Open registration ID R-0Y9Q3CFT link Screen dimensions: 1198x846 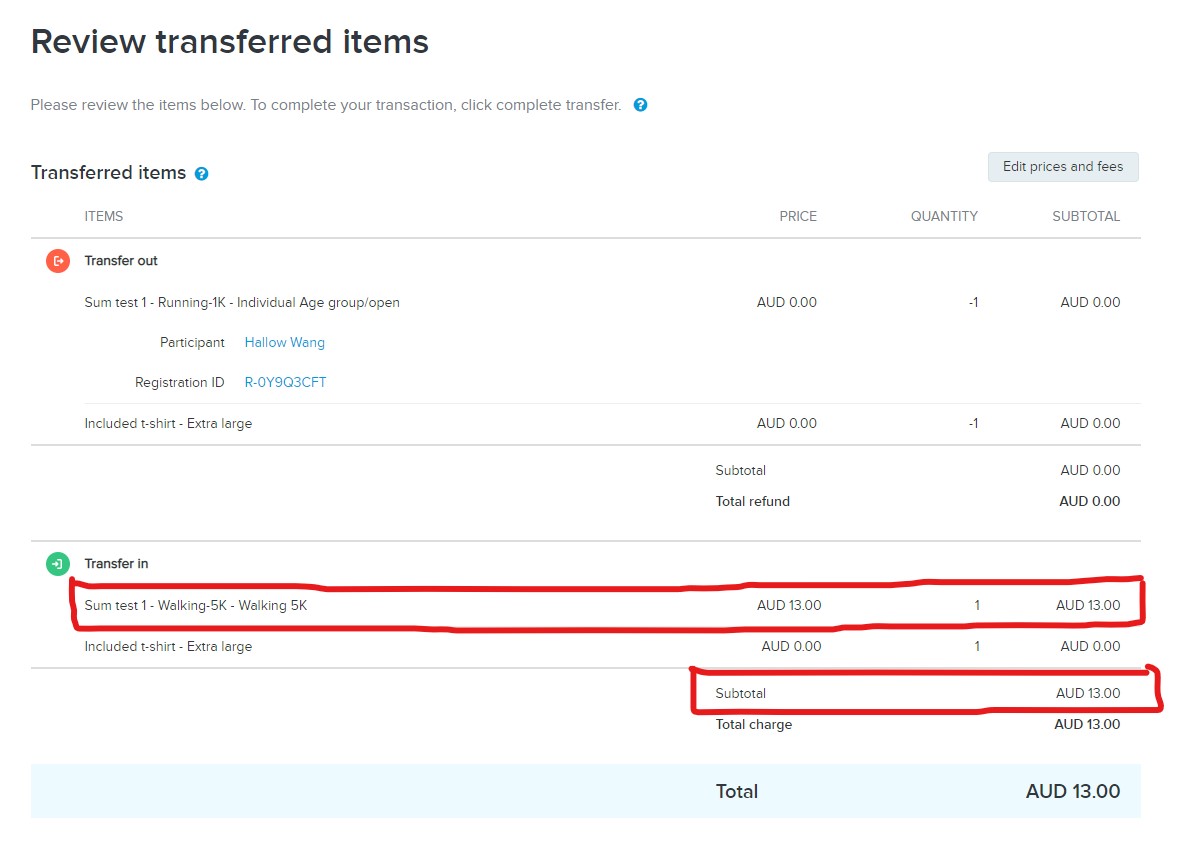click(x=286, y=383)
